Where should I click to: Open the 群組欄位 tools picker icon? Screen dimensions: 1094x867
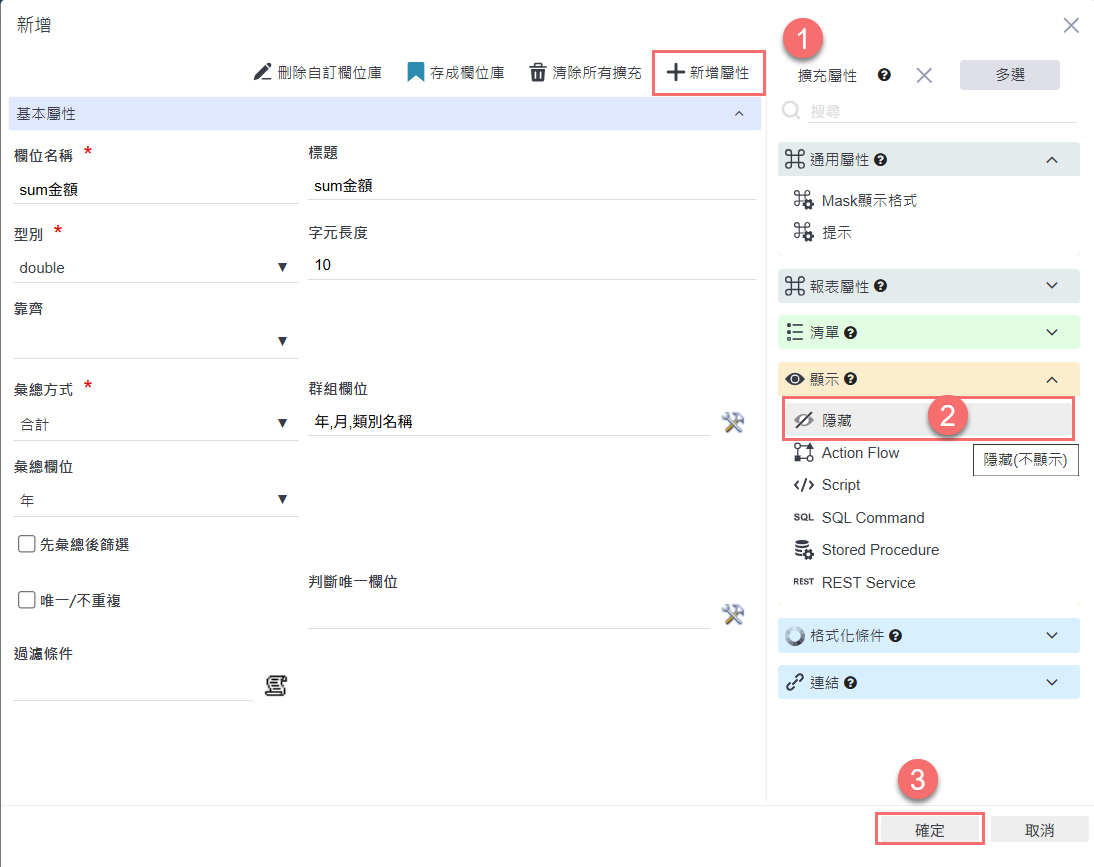pyautogui.click(x=733, y=423)
